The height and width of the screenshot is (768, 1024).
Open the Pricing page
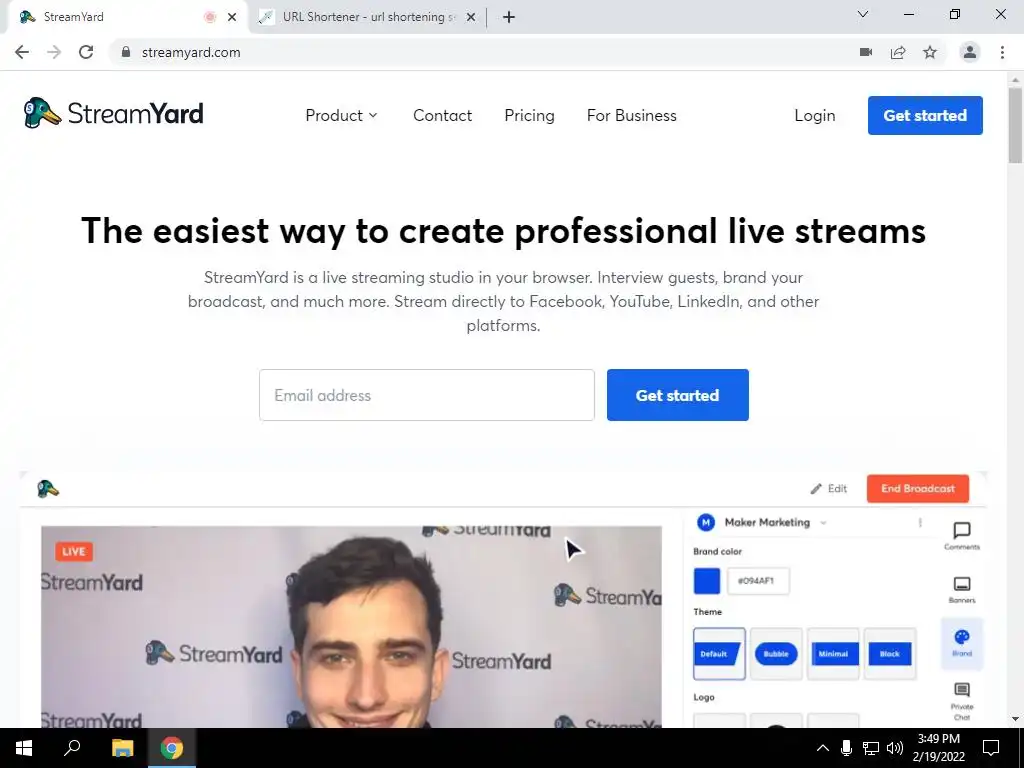click(529, 116)
